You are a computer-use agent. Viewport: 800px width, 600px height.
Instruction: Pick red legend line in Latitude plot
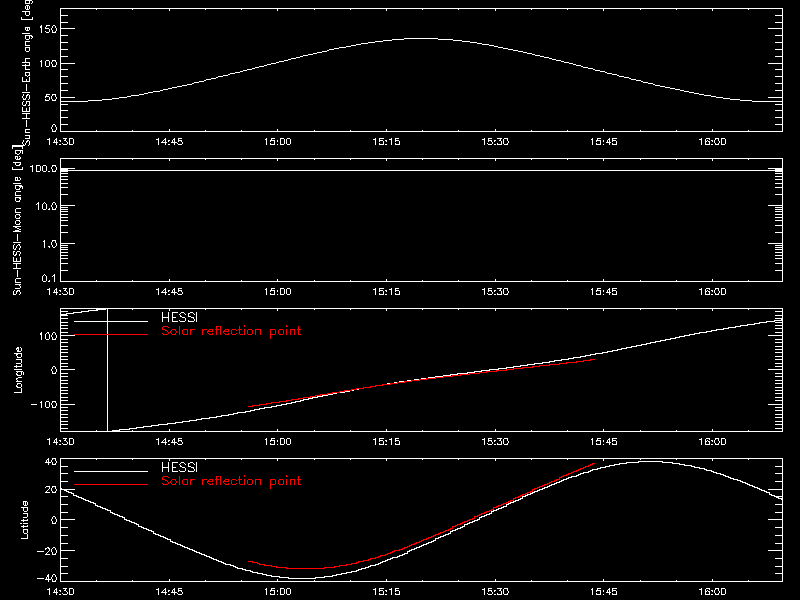coord(111,485)
